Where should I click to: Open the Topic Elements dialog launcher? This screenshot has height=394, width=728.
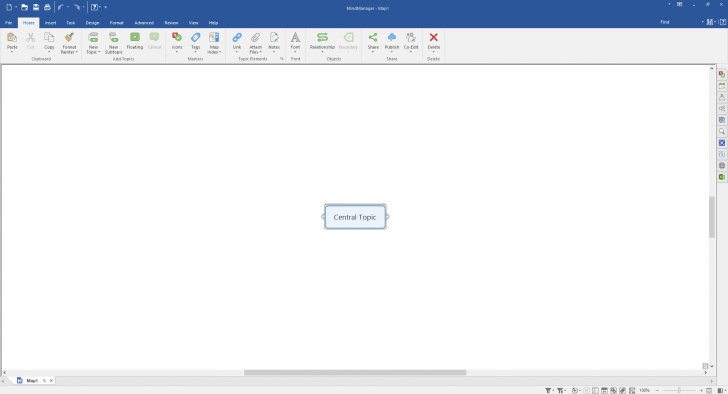281,59
